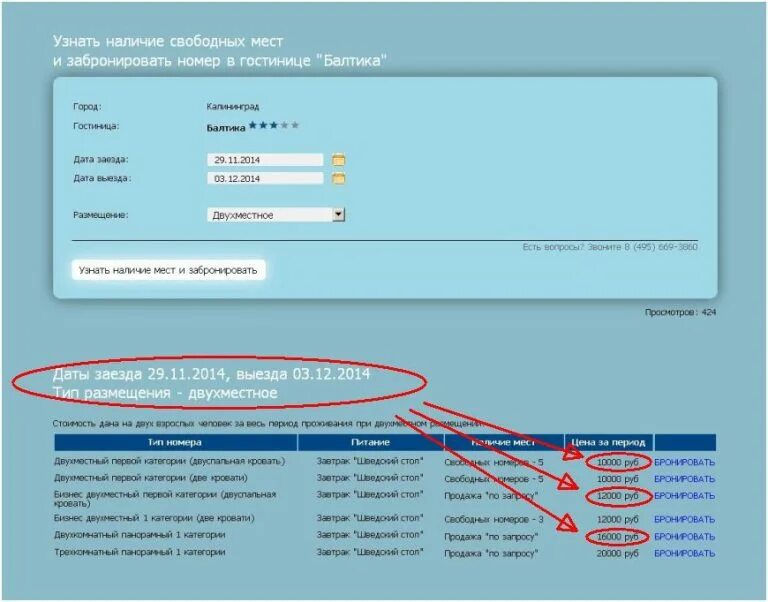Select 'Двухместный первой категории (две кровати)' row text
The image size is (768, 602).
(x=151, y=478)
